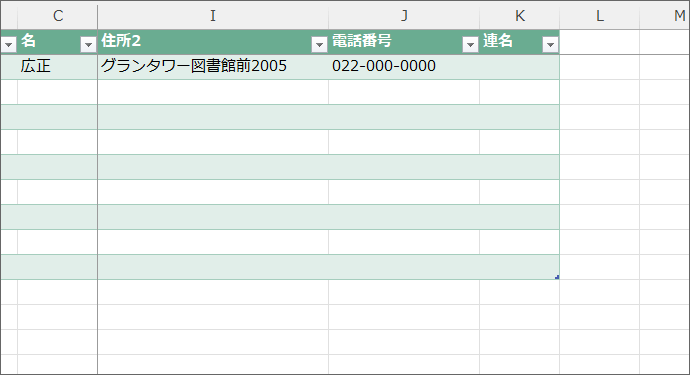Select column C header
This screenshot has height=375, width=690.
(x=58, y=16)
